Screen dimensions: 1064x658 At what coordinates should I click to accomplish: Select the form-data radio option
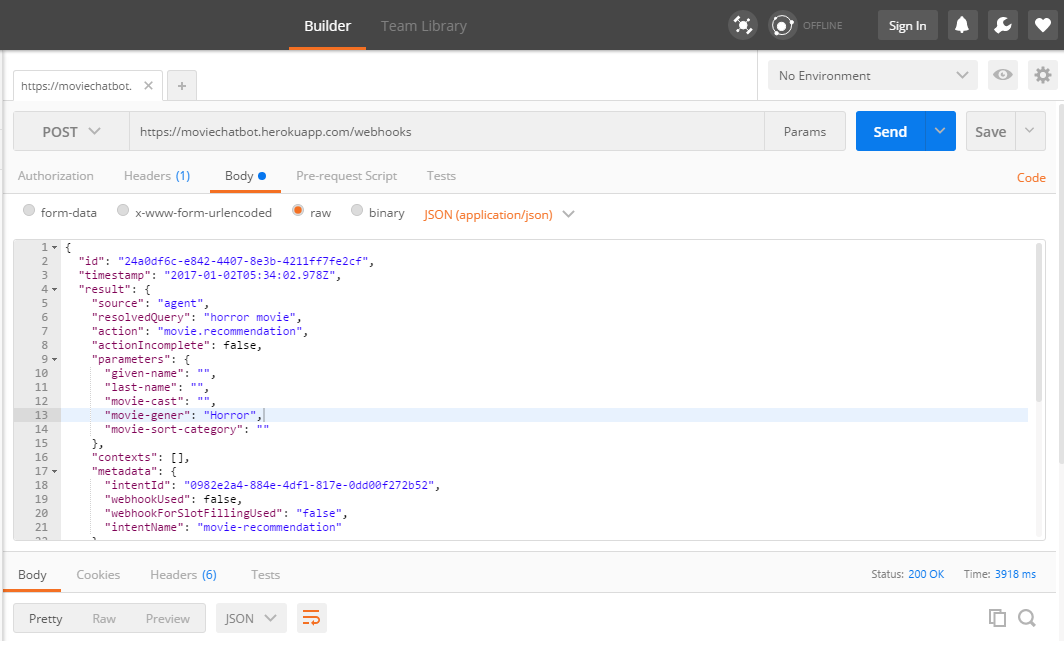click(x=28, y=210)
